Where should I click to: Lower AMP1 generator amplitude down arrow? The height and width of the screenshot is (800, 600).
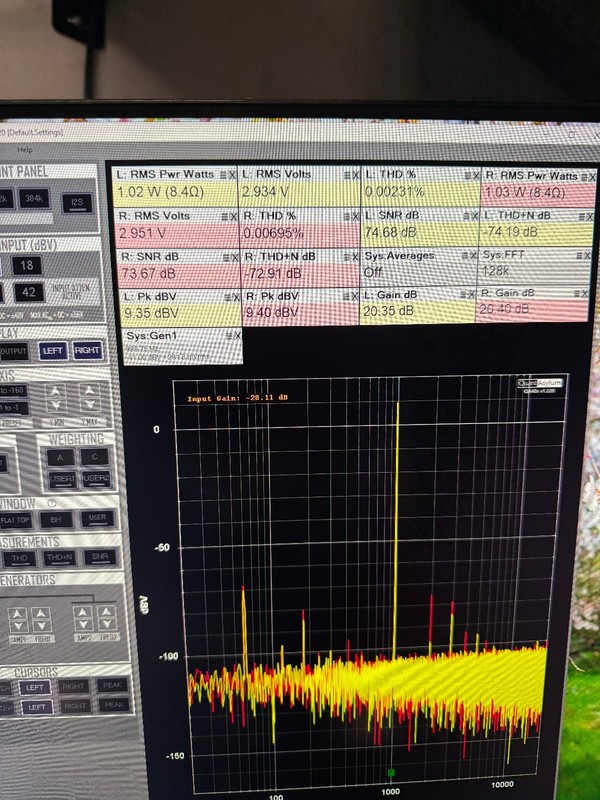click(x=18, y=626)
